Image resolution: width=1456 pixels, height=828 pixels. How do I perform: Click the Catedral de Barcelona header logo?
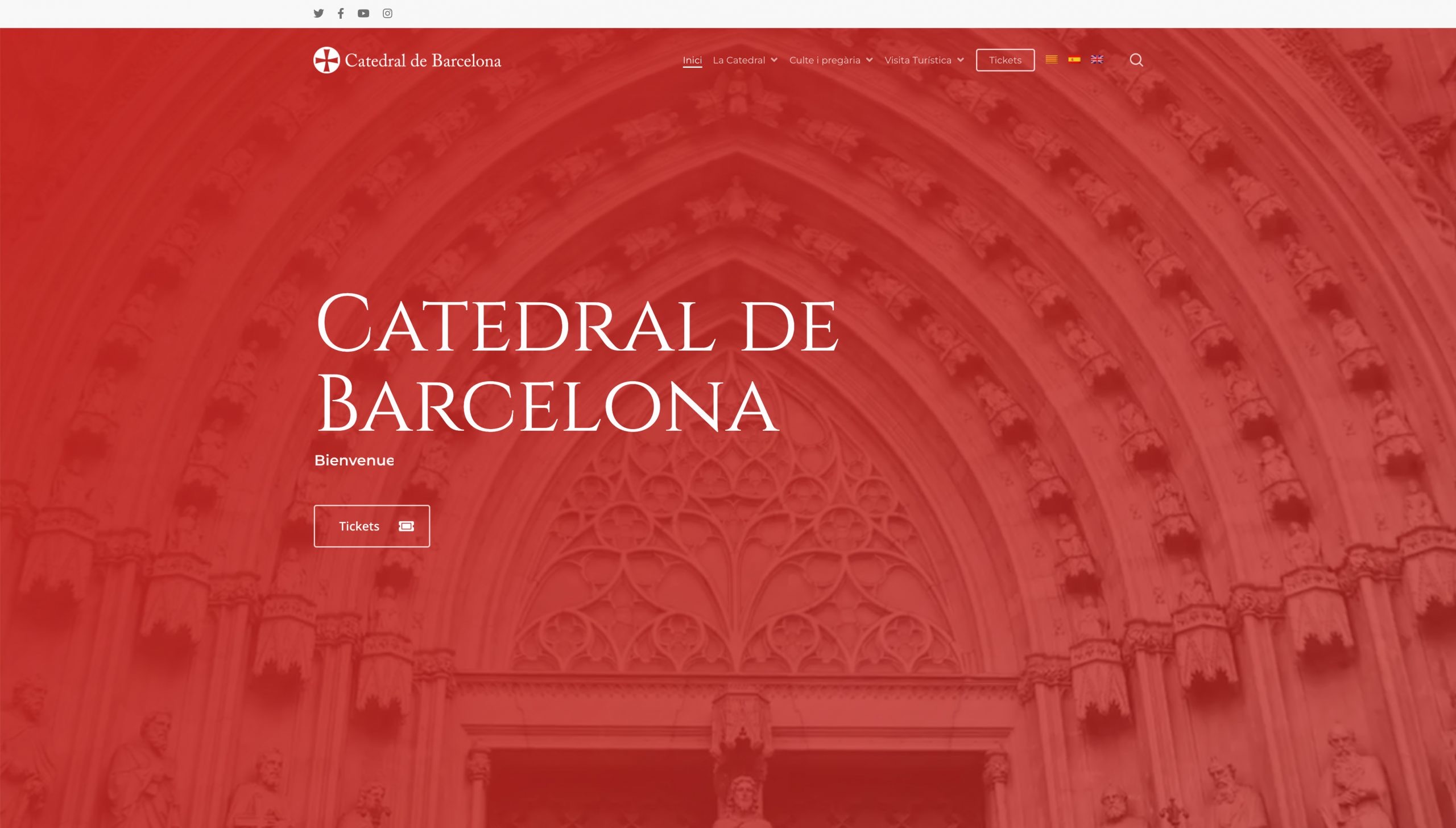coord(407,60)
